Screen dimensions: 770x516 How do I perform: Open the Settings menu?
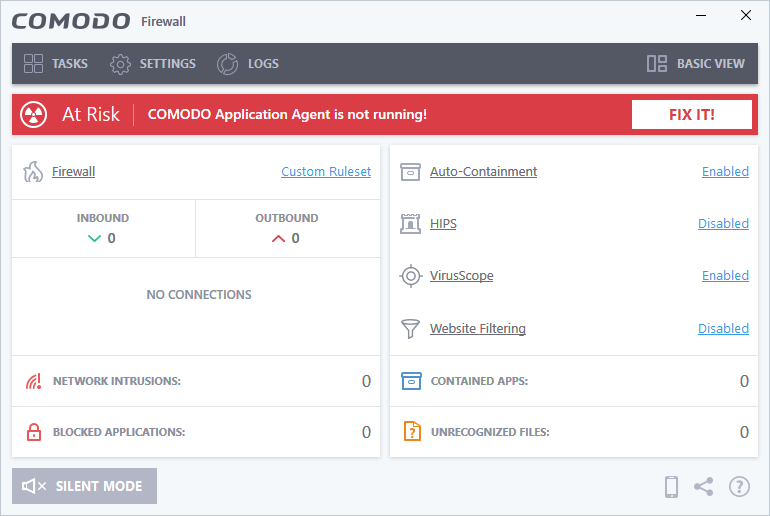click(x=153, y=64)
